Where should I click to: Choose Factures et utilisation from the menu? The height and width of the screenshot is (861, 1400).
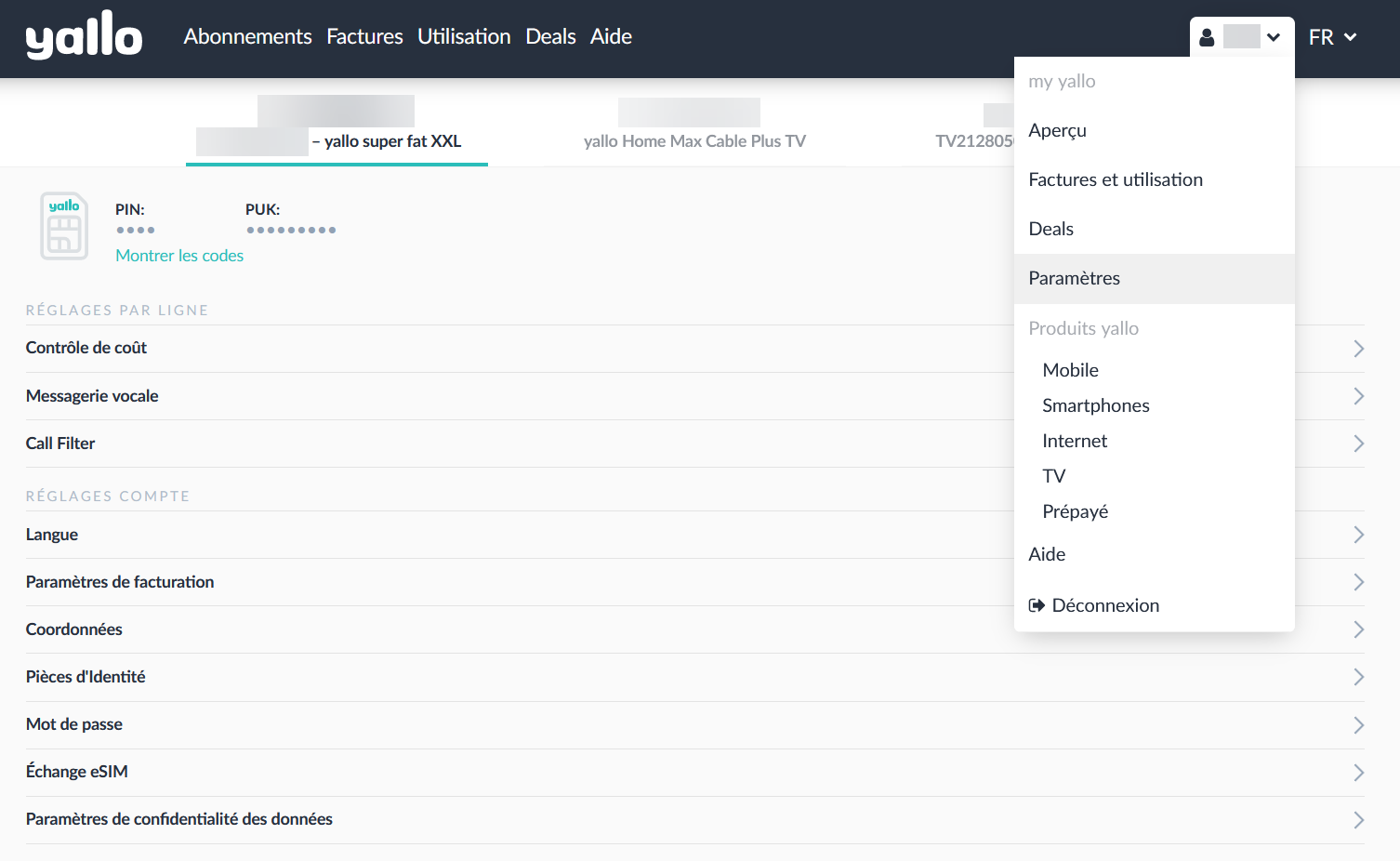coord(1155,179)
